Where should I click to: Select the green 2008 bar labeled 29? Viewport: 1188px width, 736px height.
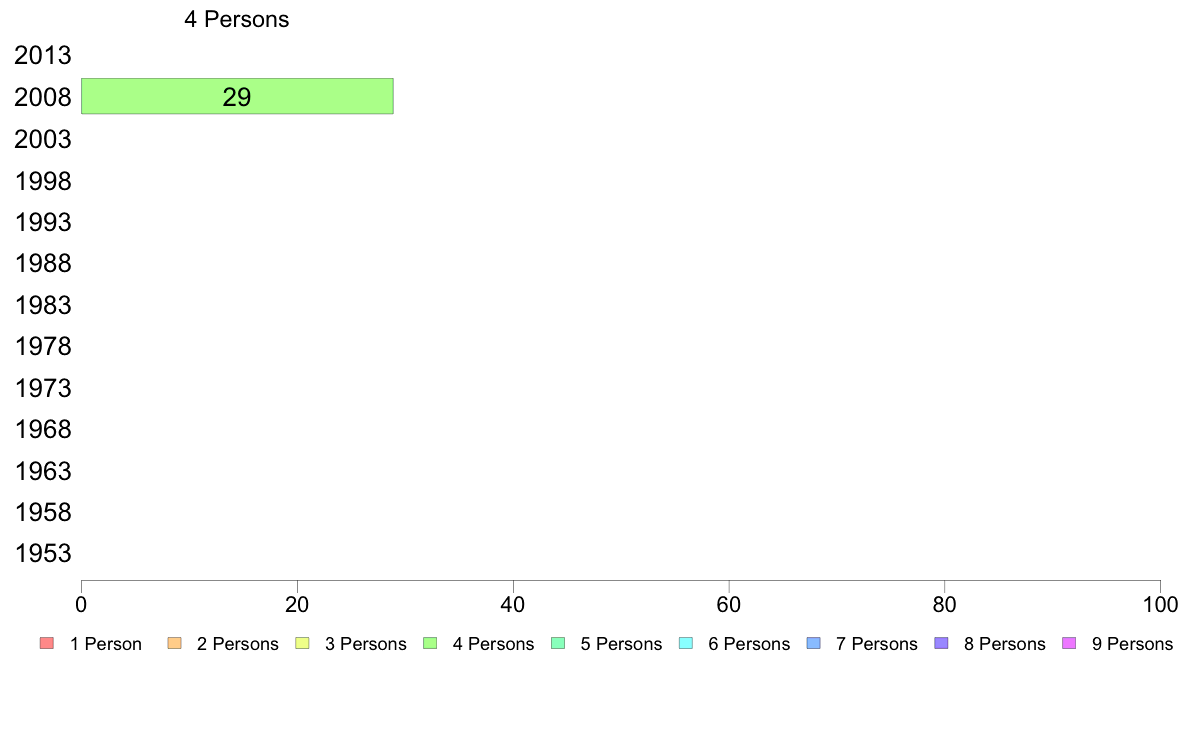tap(237, 96)
